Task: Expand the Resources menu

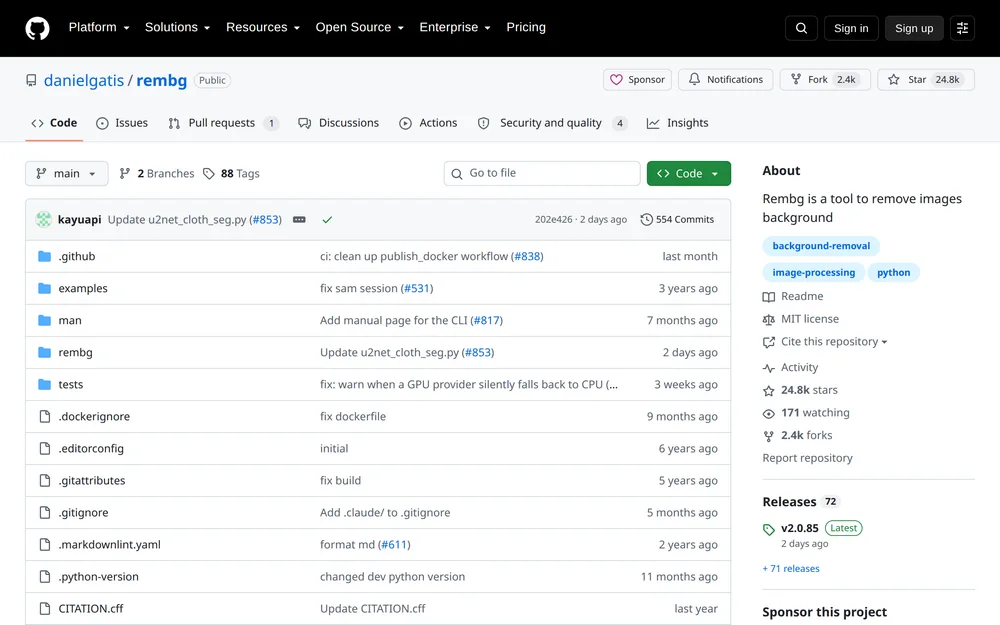Action: click(x=263, y=27)
